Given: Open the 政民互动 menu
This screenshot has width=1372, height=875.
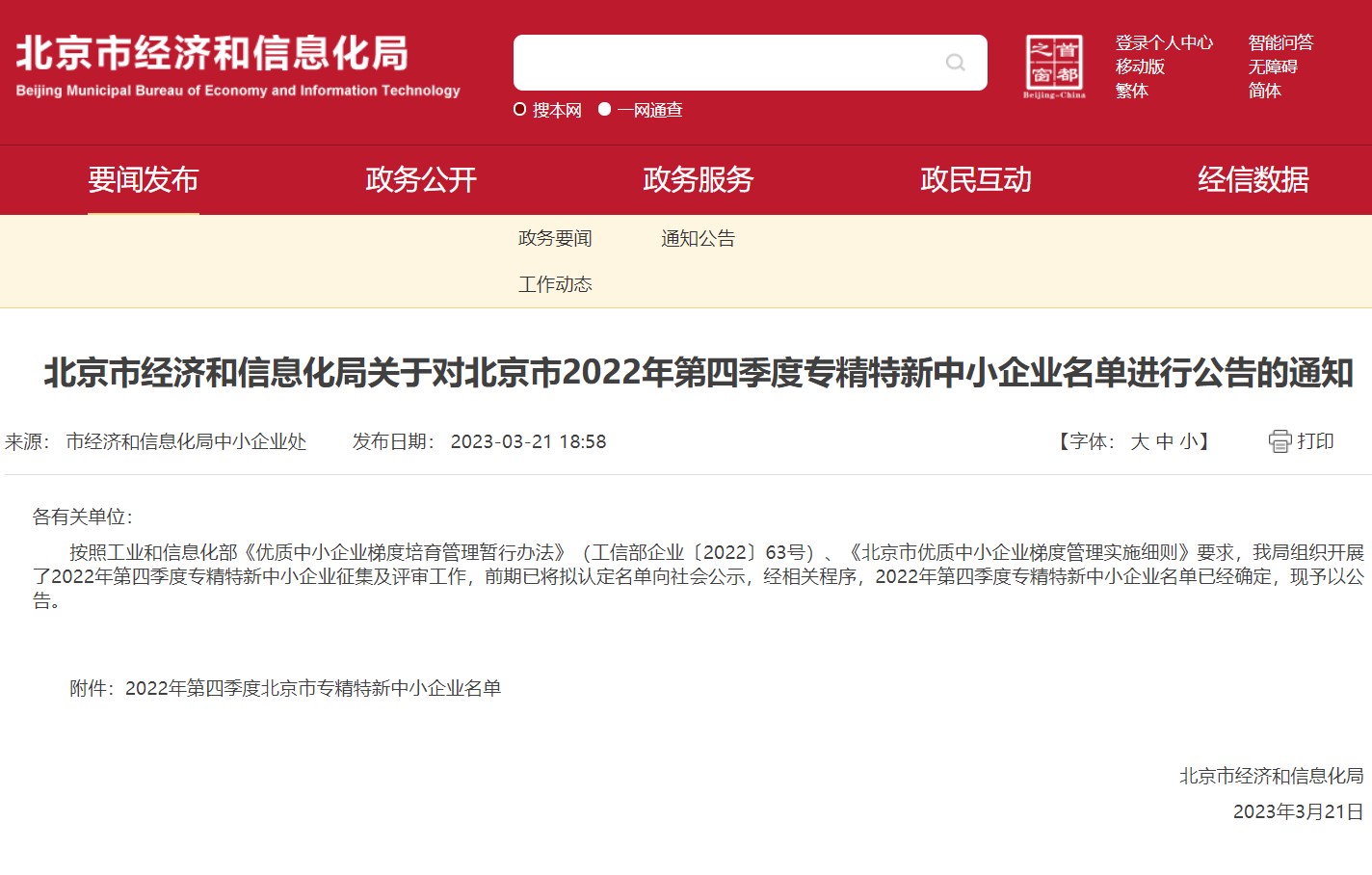Looking at the screenshot, I should point(975,180).
